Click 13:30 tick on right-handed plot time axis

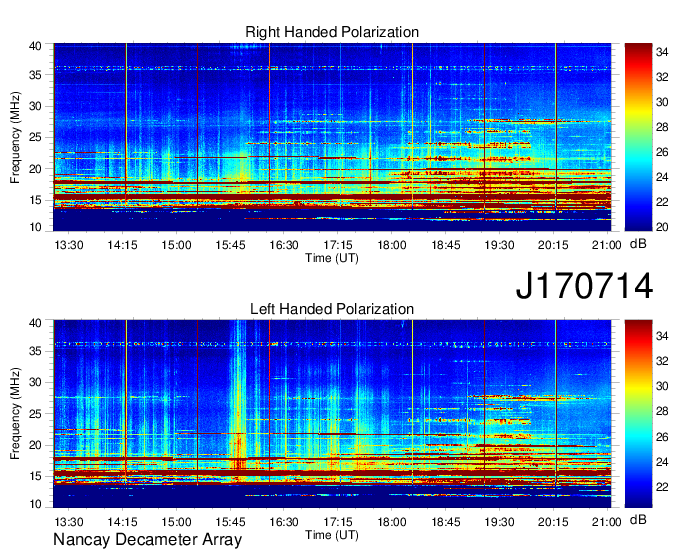click(69, 245)
